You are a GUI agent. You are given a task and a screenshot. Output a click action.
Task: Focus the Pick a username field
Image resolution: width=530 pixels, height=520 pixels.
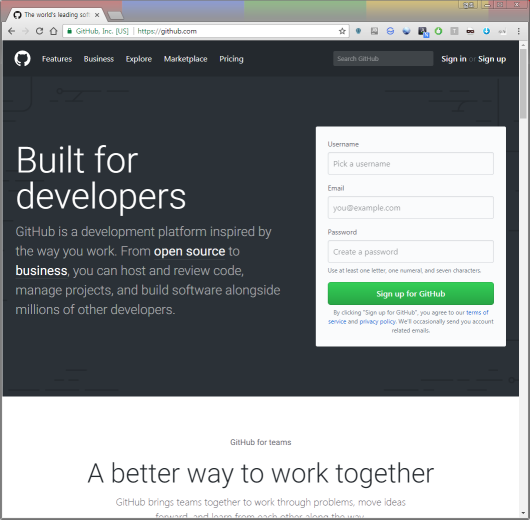point(410,164)
